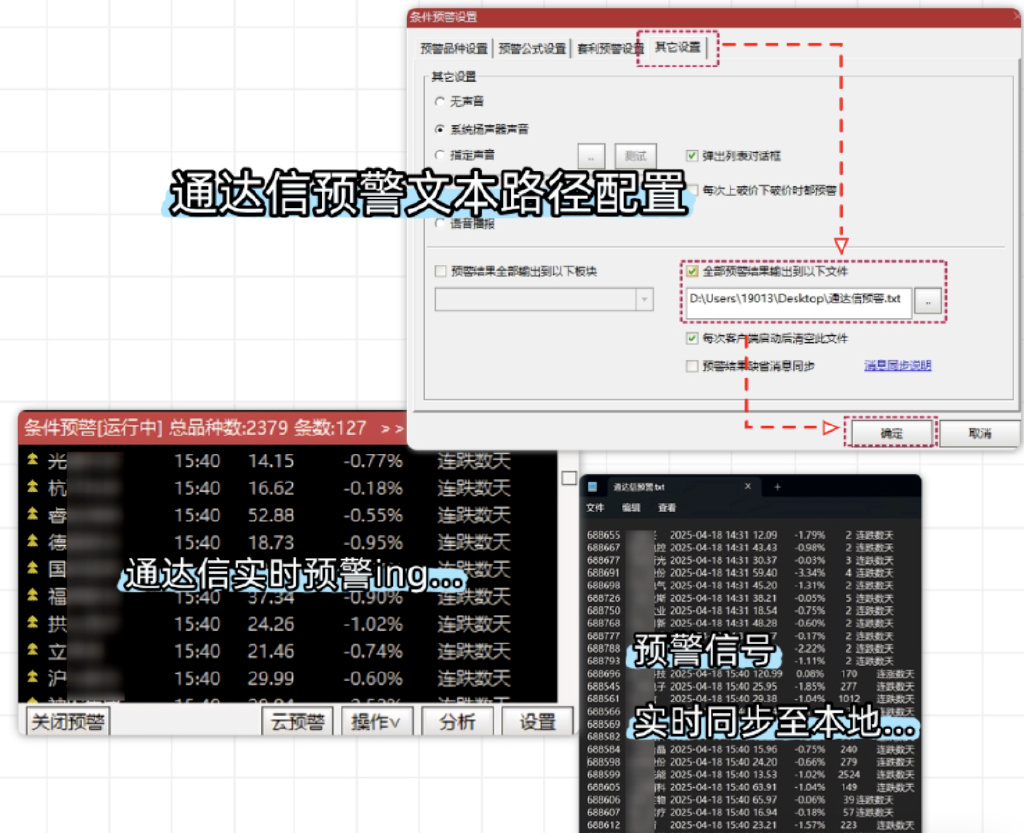
Task: Click the price 52.88 in alert list
Action: 271,514
